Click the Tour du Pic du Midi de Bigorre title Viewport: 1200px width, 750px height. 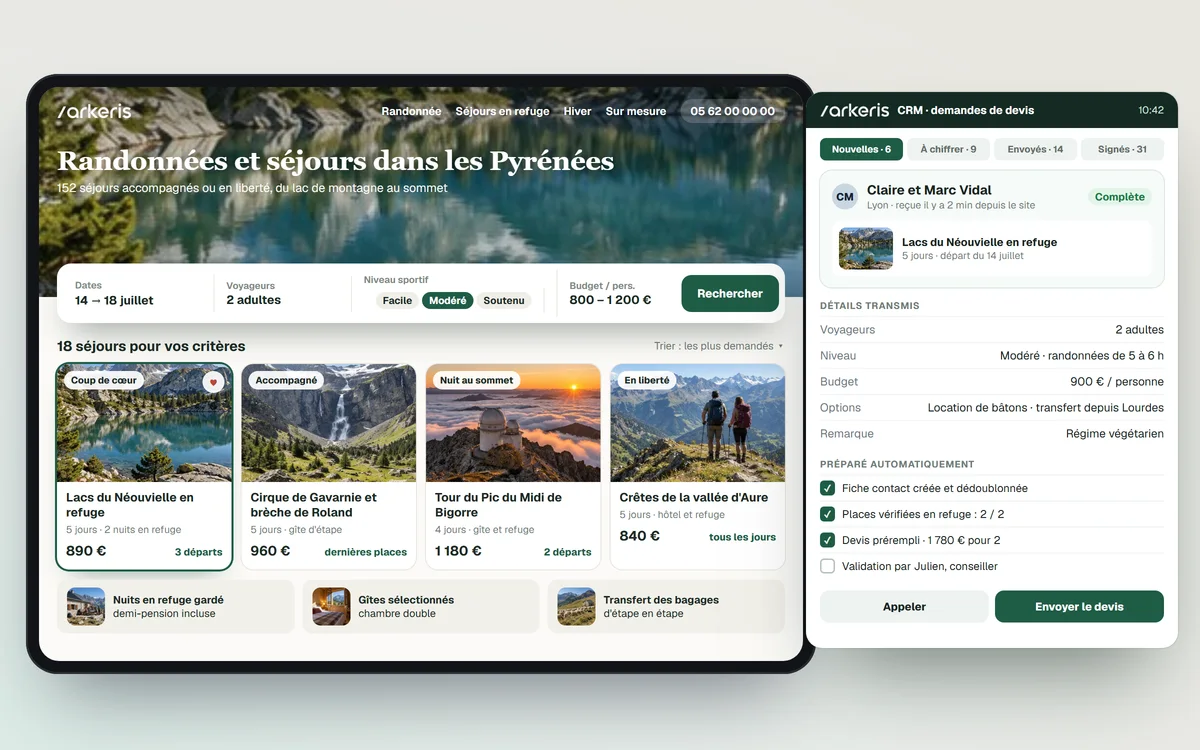[498, 505]
